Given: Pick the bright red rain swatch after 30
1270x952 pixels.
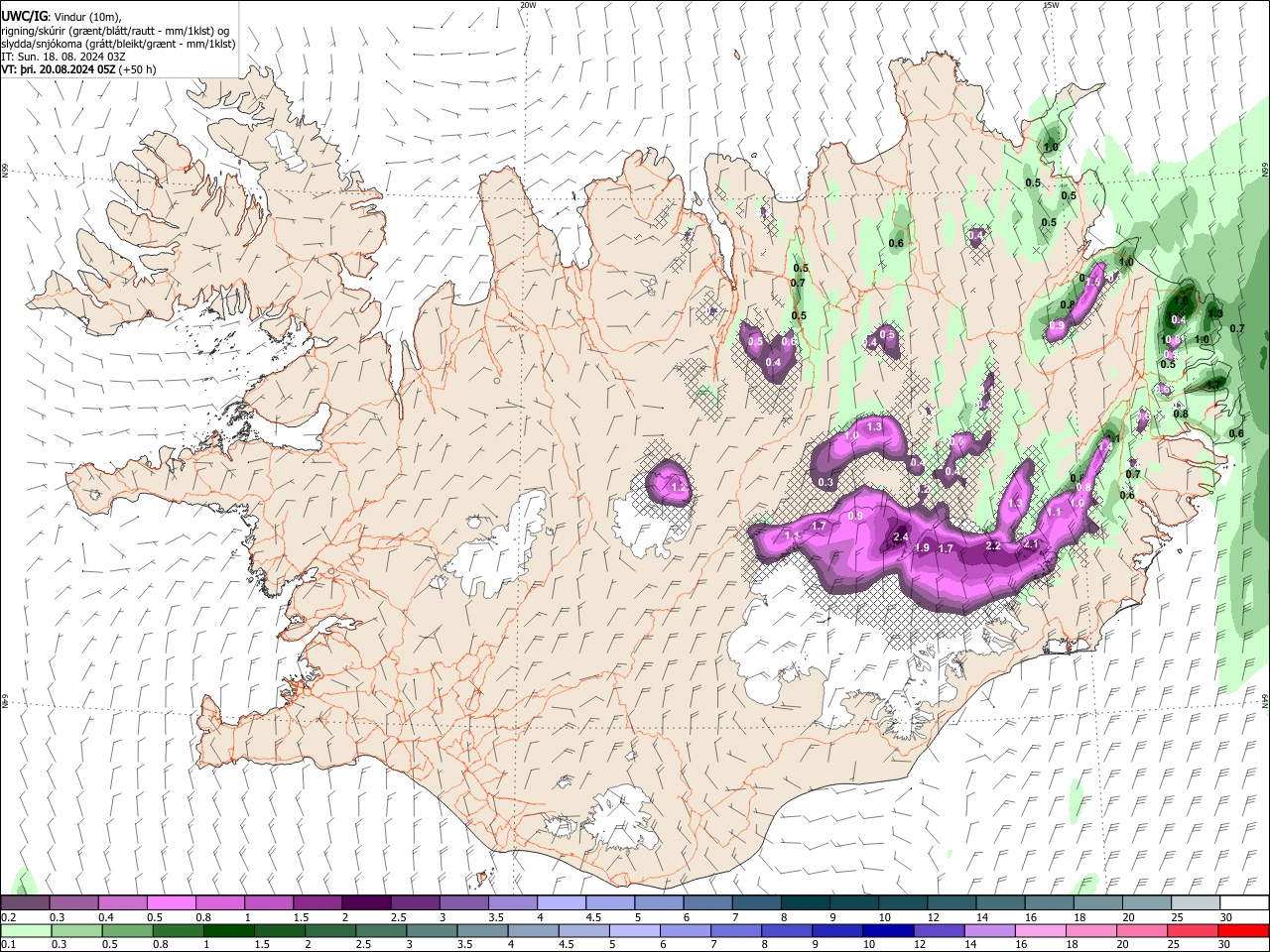Looking at the screenshot, I should point(1245,930).
